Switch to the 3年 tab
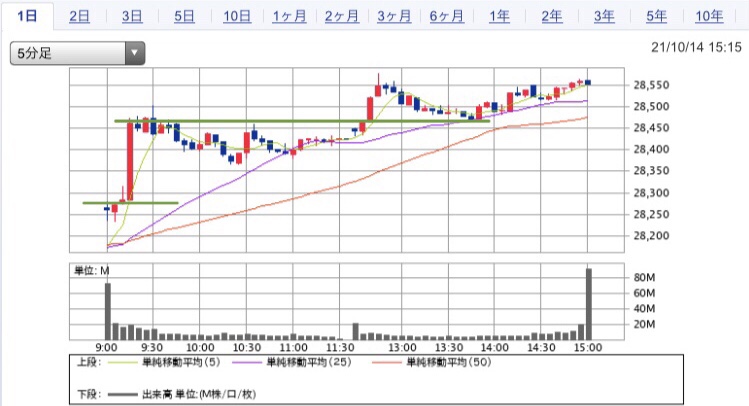 point(603,16)
